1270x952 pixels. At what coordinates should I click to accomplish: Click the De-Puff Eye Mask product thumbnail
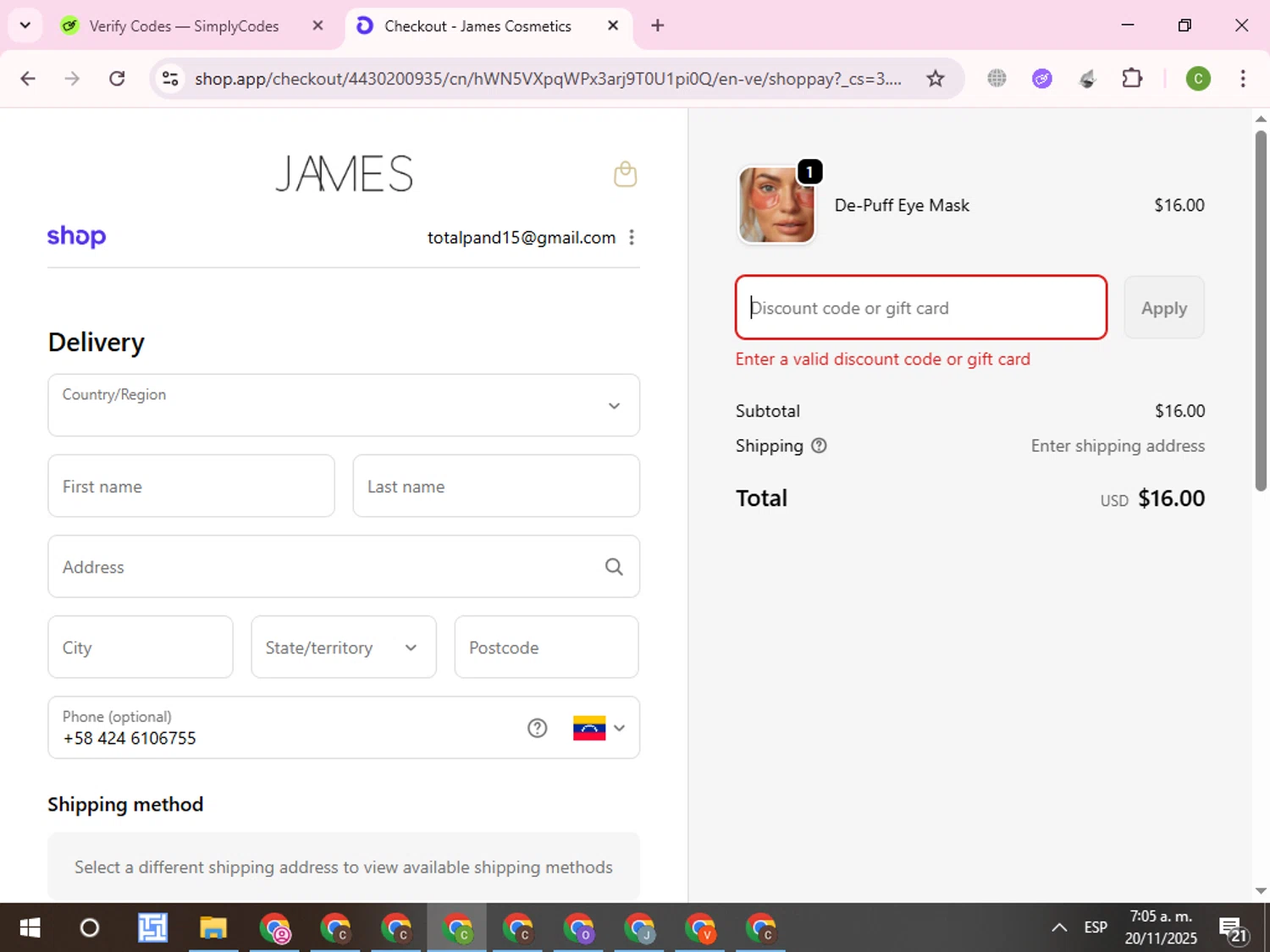[x=776, y=205]
